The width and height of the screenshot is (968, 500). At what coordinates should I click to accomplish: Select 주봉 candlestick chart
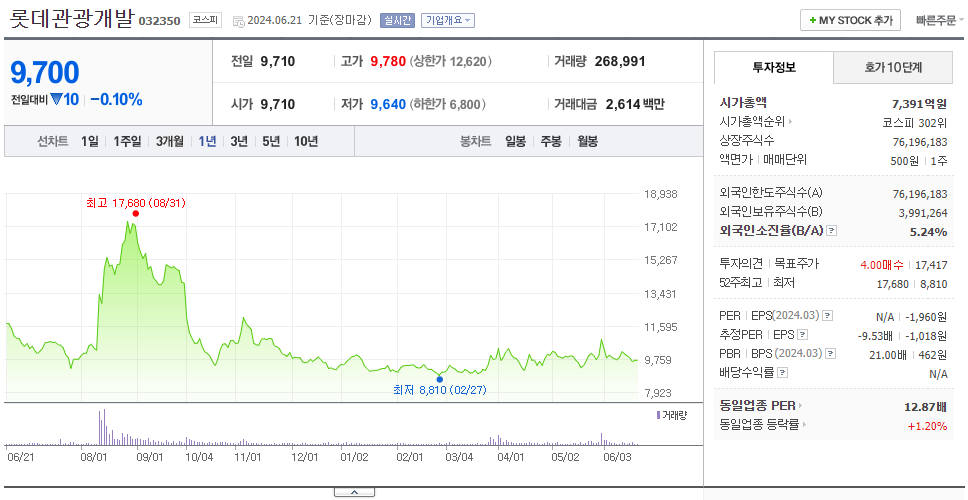[x=551, y=141]
